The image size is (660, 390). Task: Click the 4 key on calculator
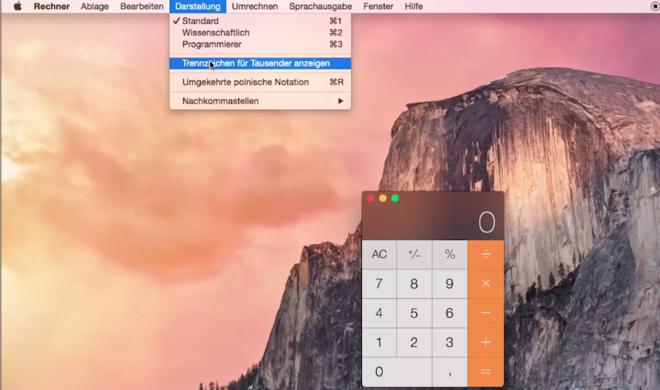click(x=379, y=313)
